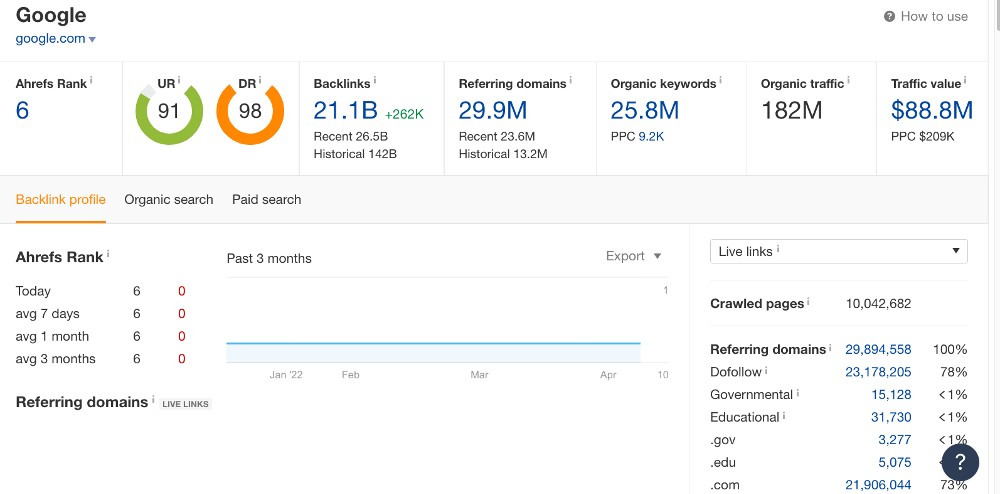Click the avg 3 months row label

click(x=55, y=359)
